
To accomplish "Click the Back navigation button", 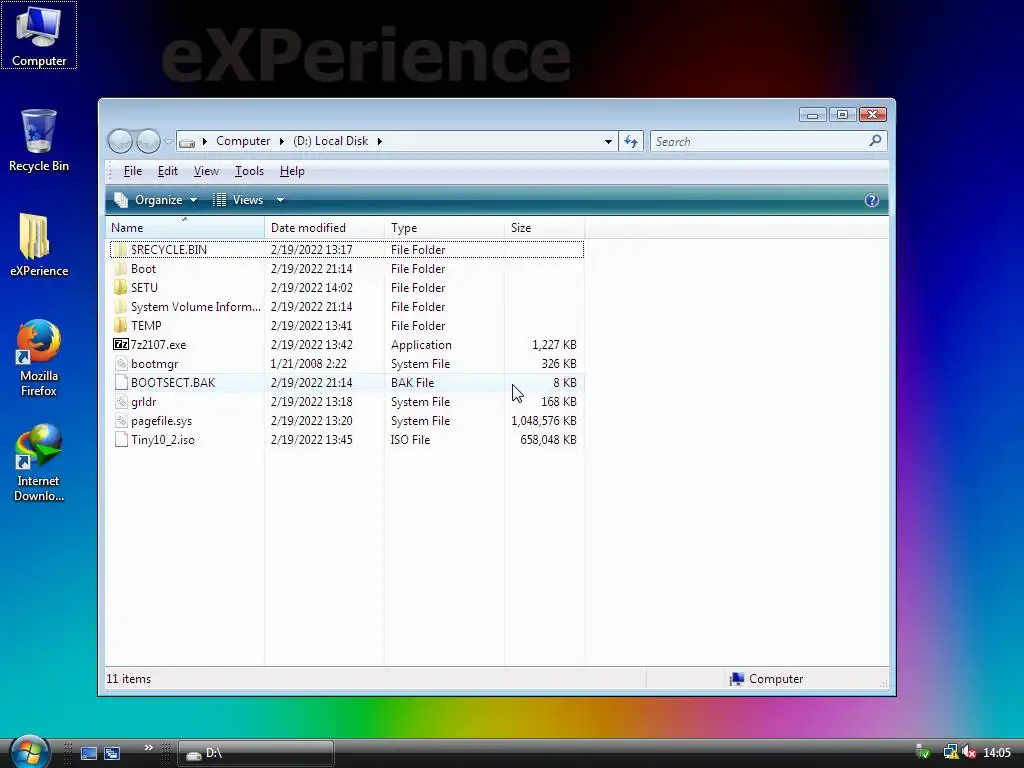I will tap(120, 141).
